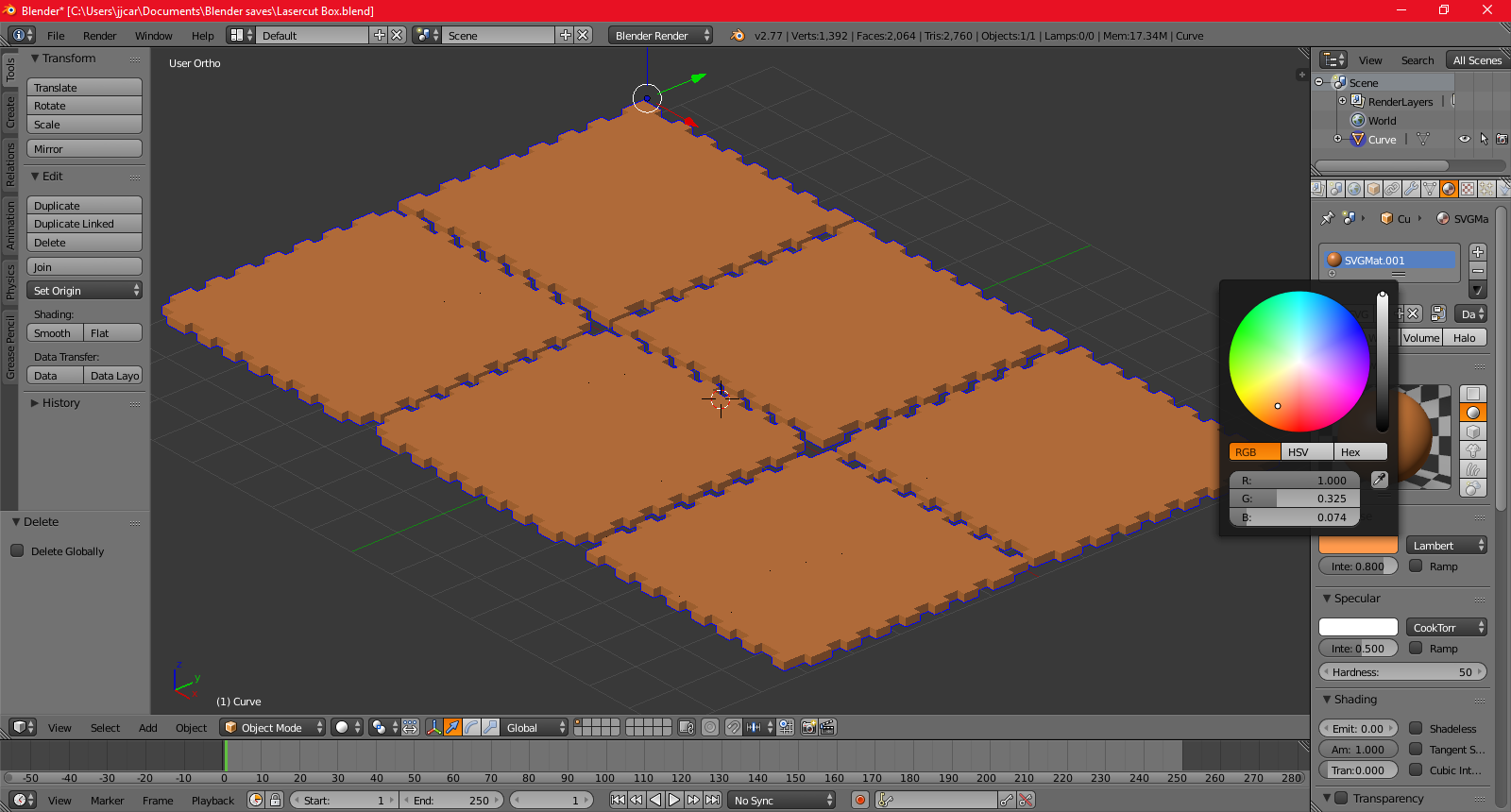This screenshot has width=1511, height=812.
Task: Open the Object properties cube icon
Action: 1374,189
